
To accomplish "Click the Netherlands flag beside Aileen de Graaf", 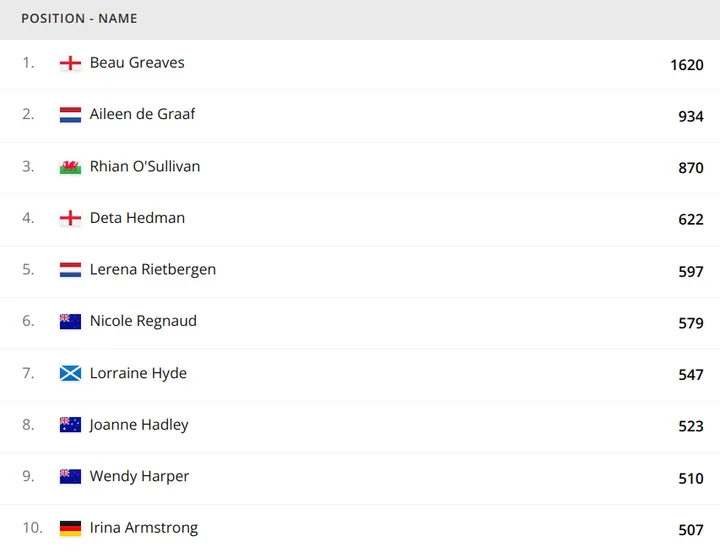I will click(70, 115).
